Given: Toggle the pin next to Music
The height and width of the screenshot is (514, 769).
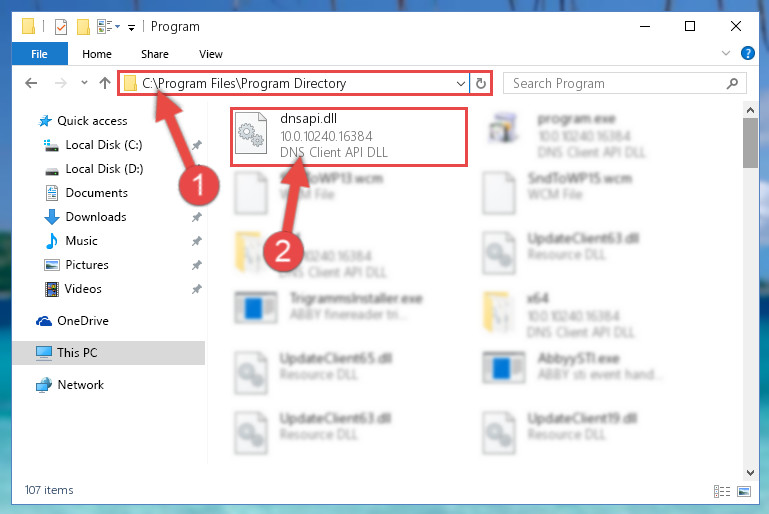Looking at the screenshot, I should (x=197, y=241).
